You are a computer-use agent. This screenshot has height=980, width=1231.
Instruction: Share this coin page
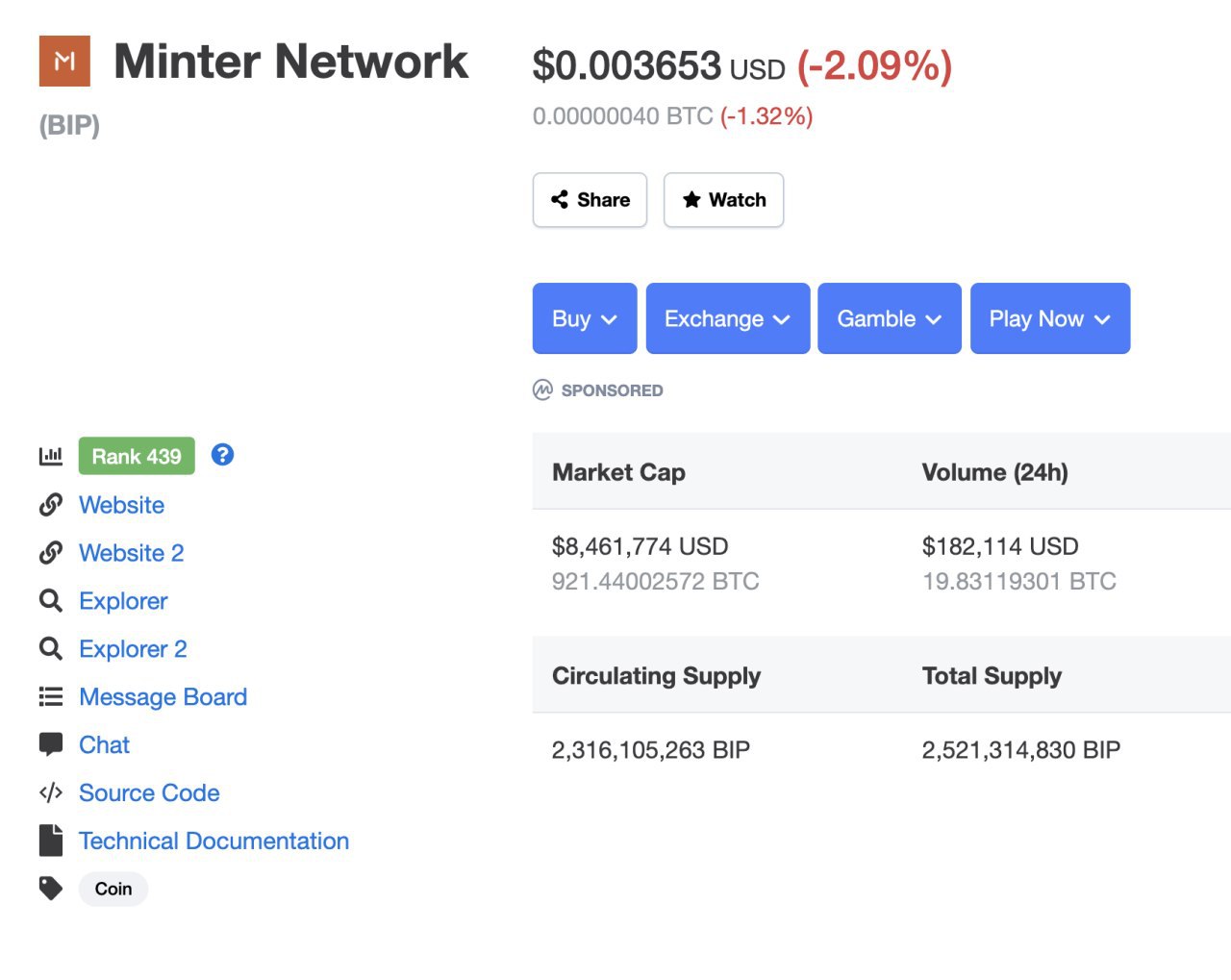pos(590,200)
